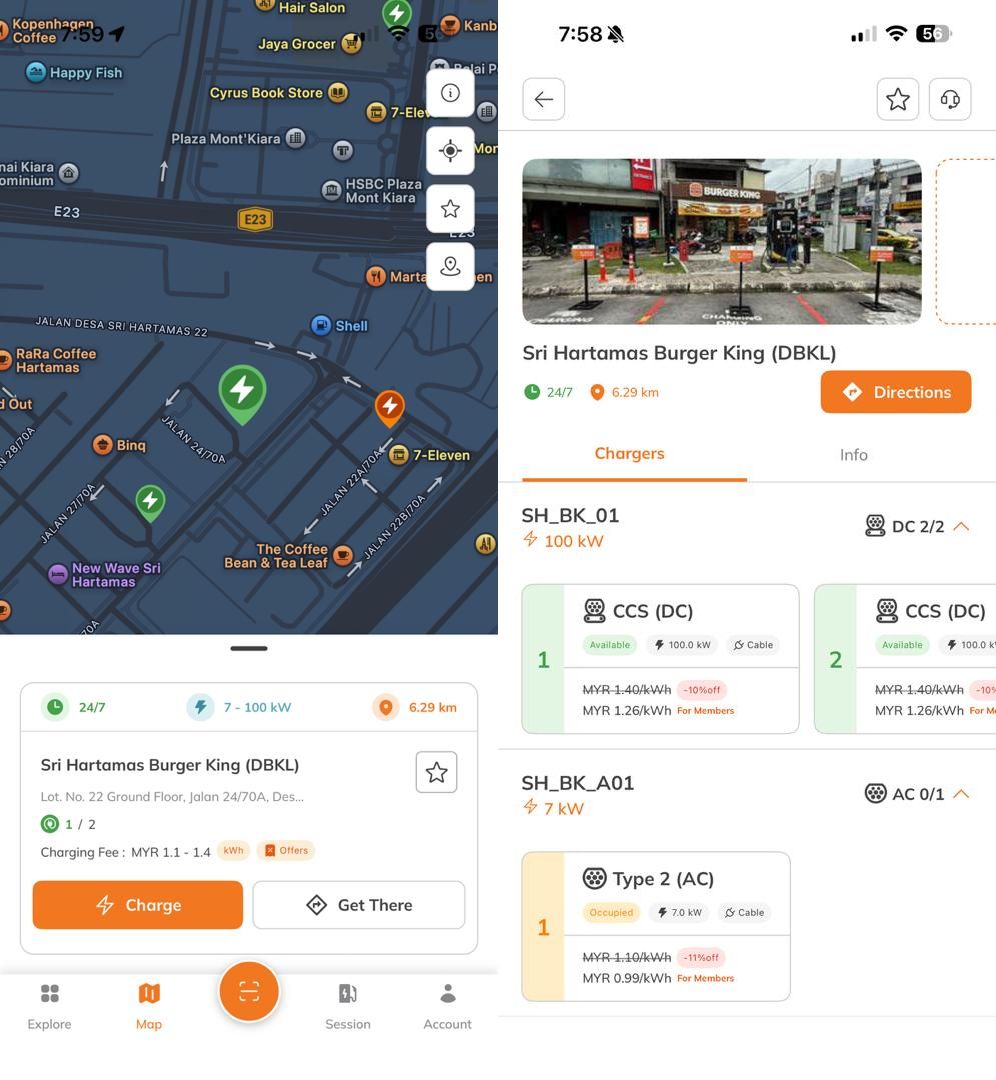Go back using the arrow button
Image resolution: width=996 pixels, height=1080 pixels.
tap(543, 99)
